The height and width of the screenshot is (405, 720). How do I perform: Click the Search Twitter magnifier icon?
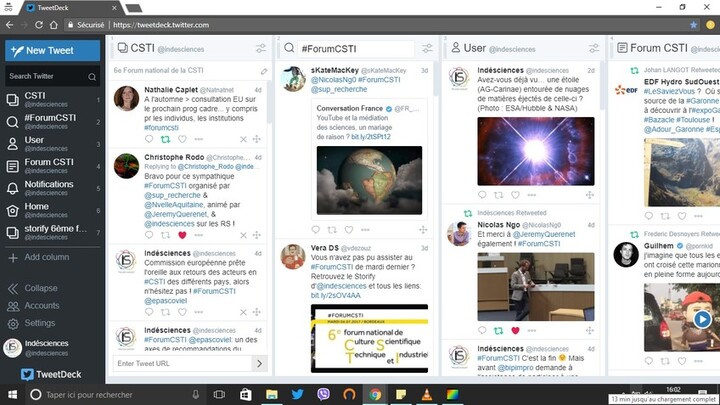pyautogui.click(x=92, y=77)
